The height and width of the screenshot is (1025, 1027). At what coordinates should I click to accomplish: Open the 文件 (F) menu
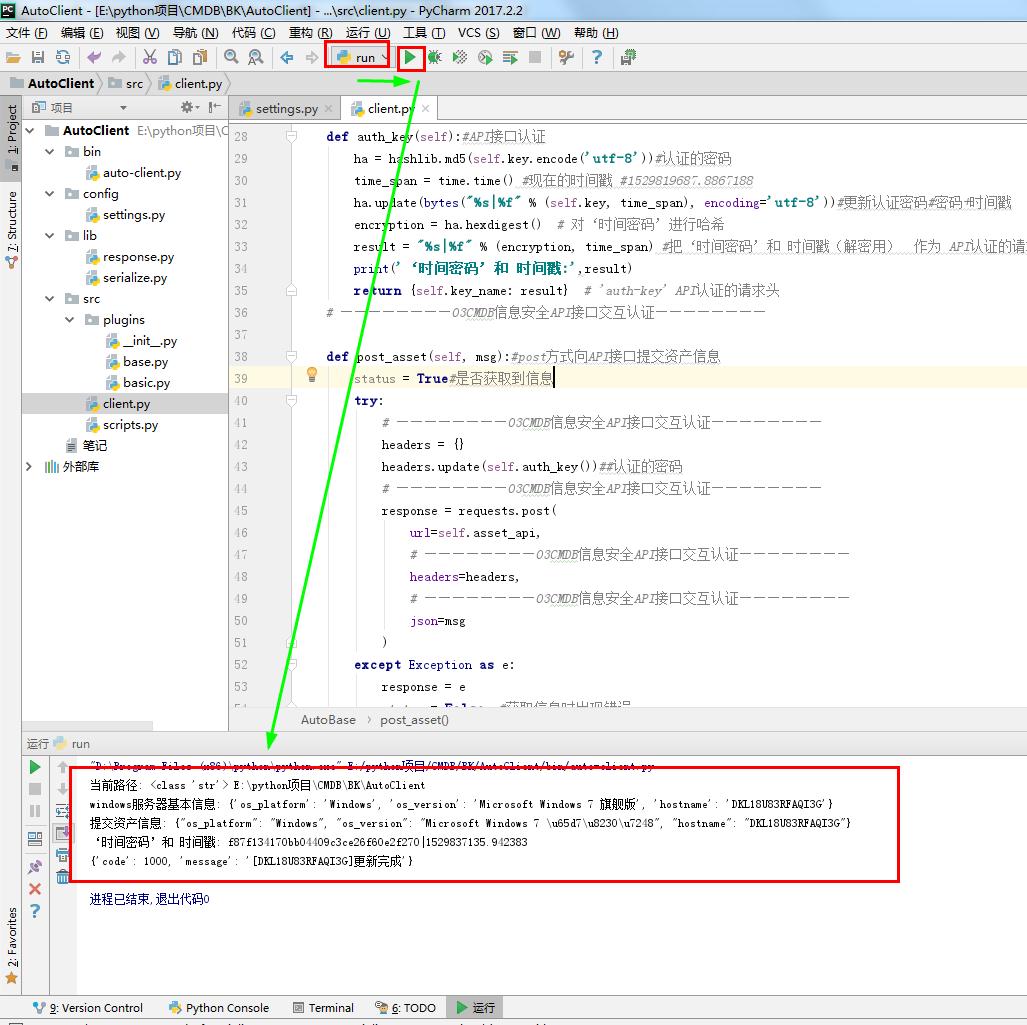[26, 33]
